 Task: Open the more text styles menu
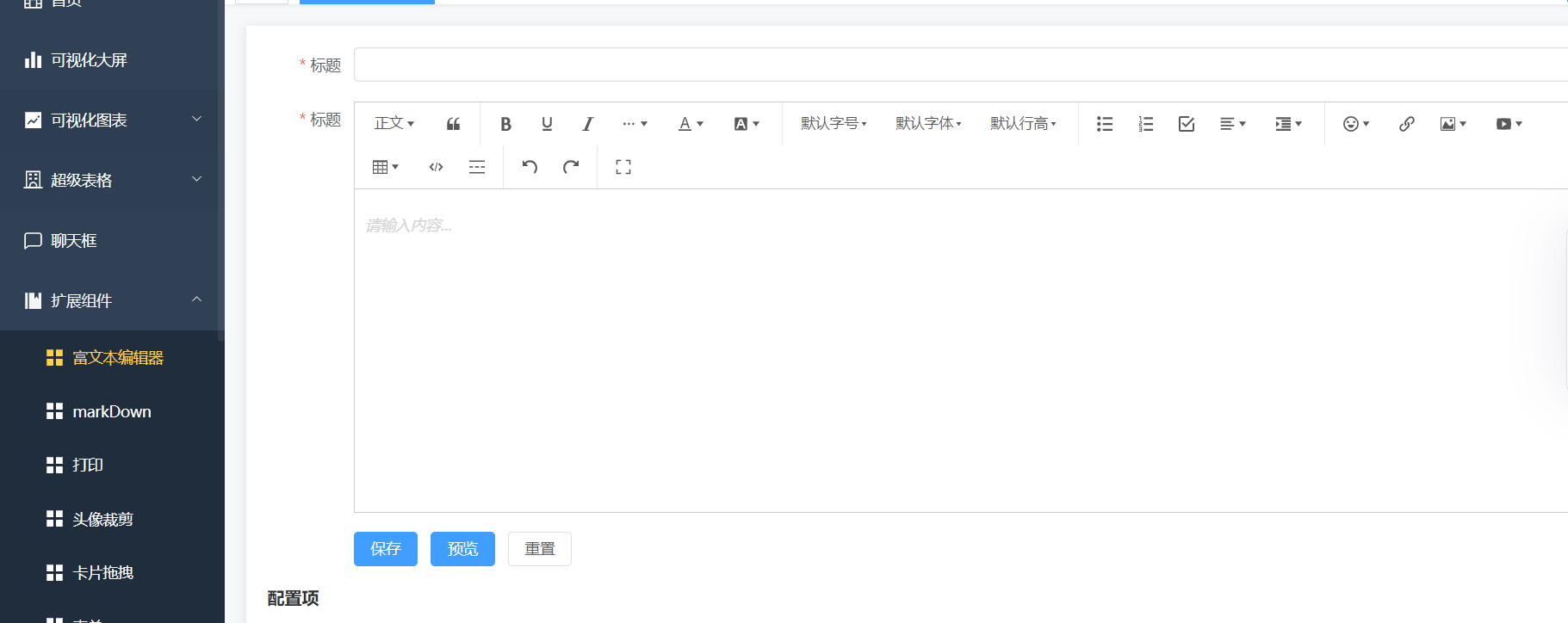point(635,124)
